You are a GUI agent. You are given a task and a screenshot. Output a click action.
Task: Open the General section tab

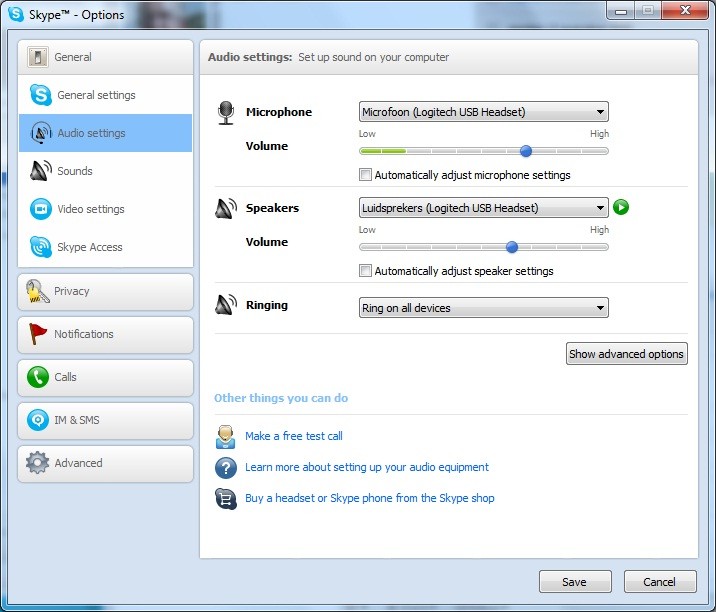[105, 57]
